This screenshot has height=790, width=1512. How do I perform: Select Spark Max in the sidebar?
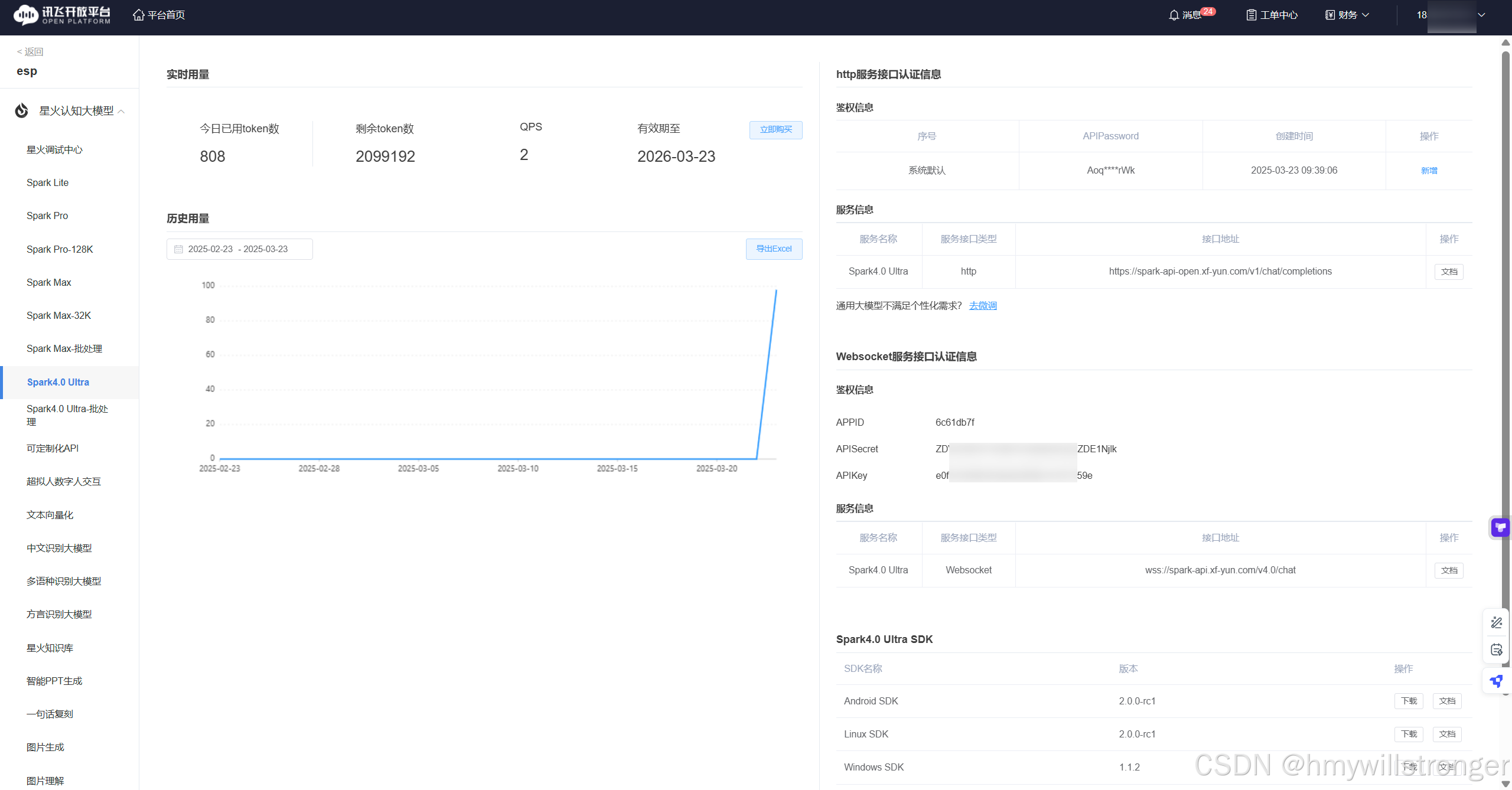[49, 282]
